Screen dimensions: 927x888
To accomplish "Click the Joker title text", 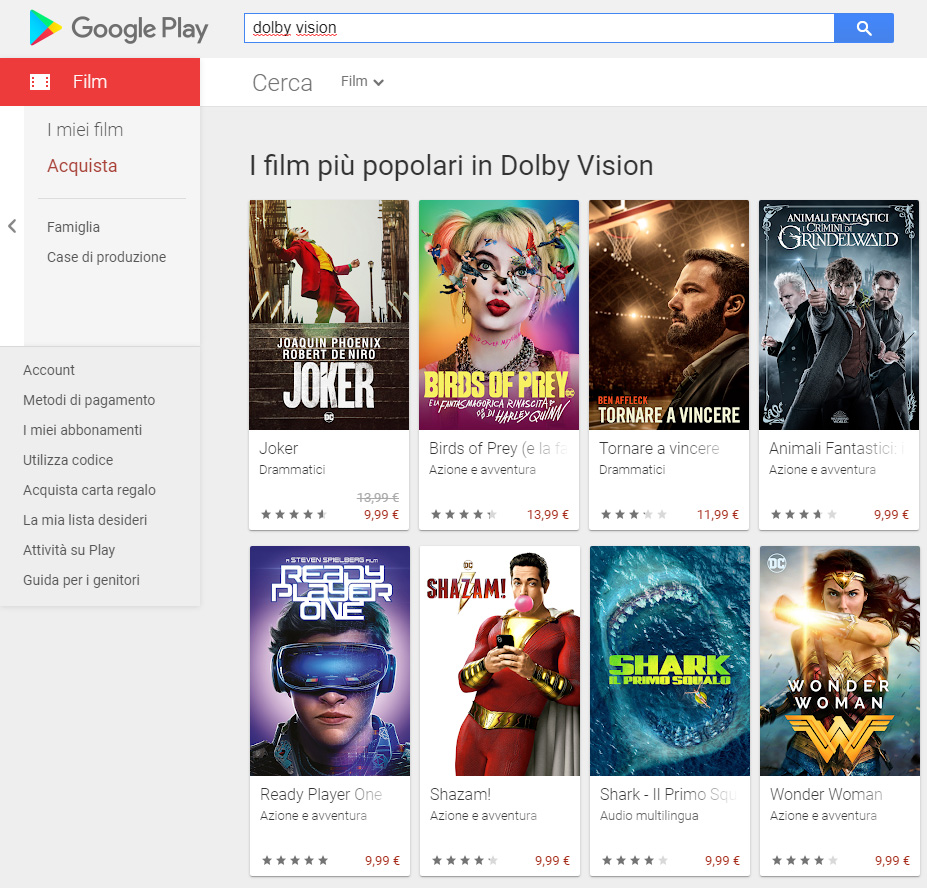I will point(278,448).
